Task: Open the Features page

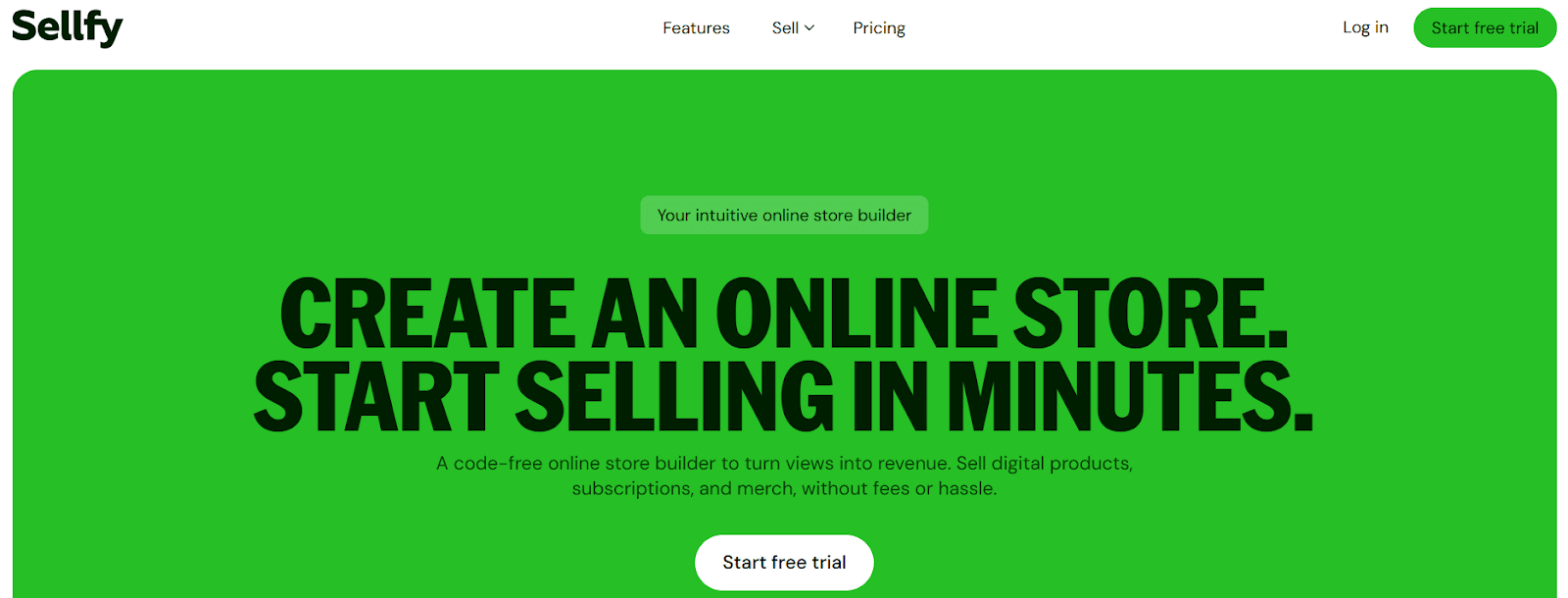Action: 696,28
